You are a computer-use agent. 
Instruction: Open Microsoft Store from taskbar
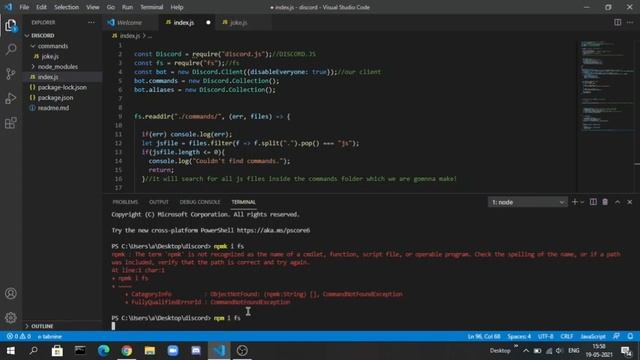tap(57, 351)
